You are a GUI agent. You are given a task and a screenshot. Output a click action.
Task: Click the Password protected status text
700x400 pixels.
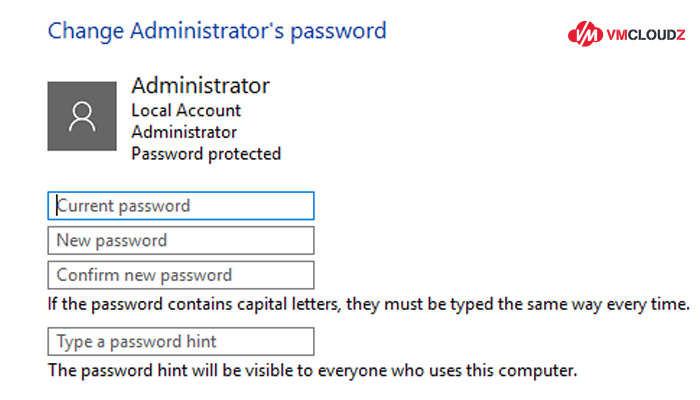[x=206, y=154]
